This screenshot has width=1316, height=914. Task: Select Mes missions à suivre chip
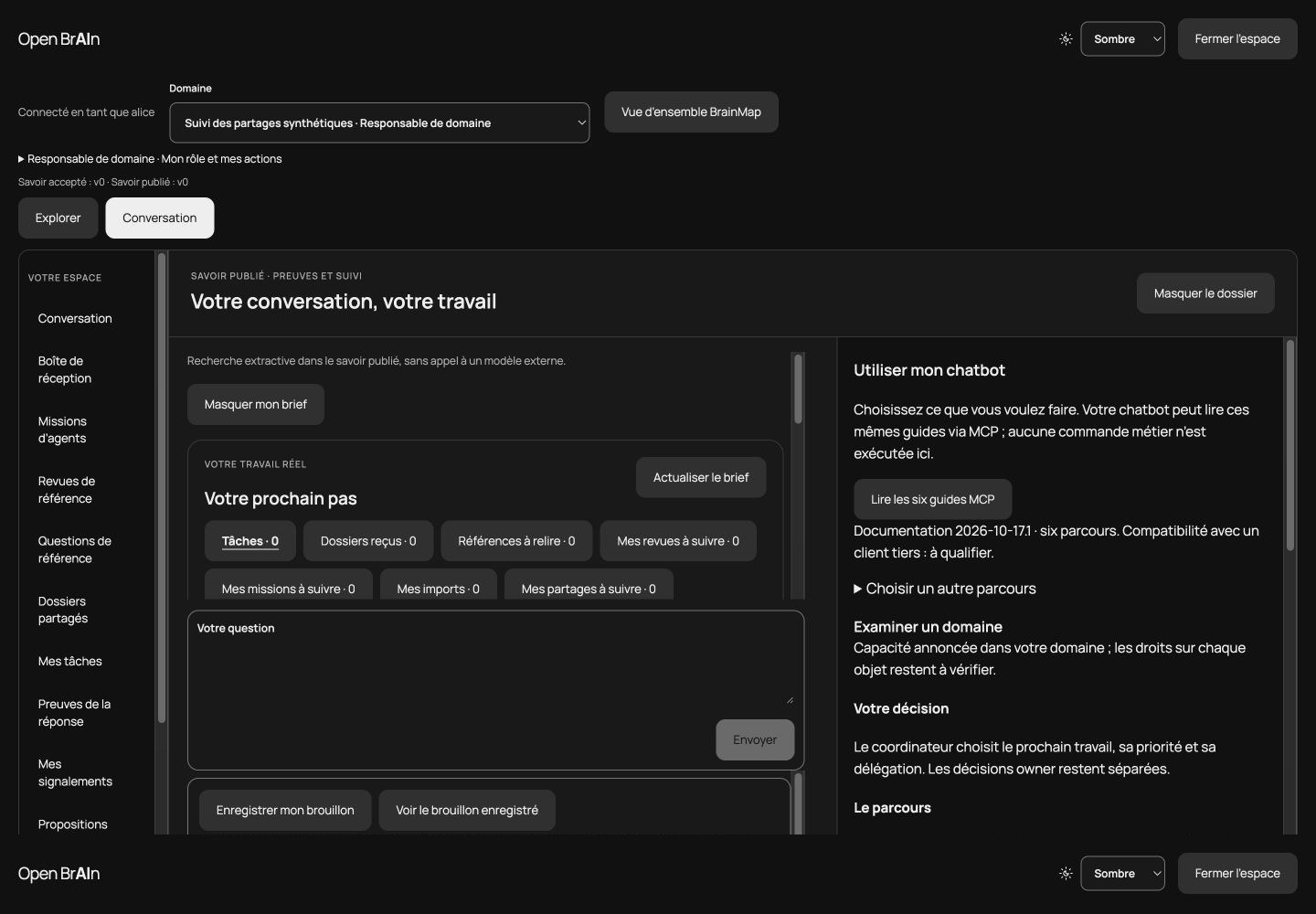click(x=289, y=585)
